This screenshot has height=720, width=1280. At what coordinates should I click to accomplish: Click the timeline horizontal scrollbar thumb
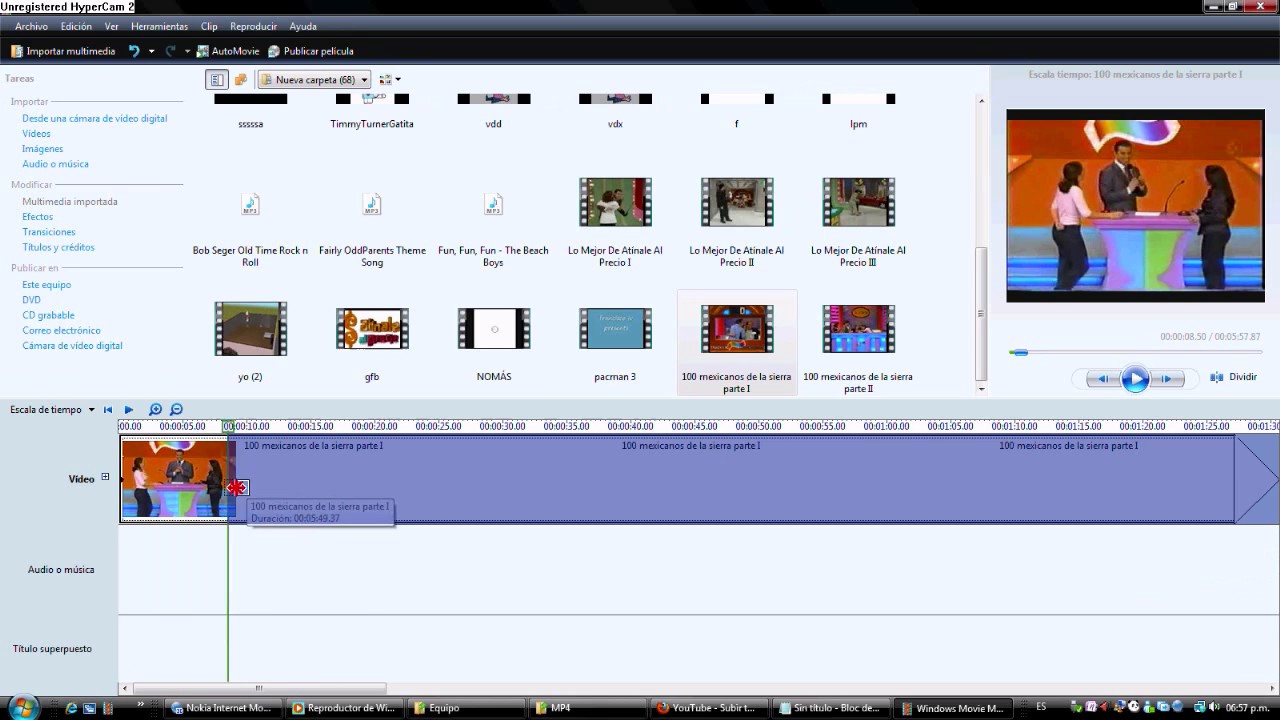pos(259,688)
